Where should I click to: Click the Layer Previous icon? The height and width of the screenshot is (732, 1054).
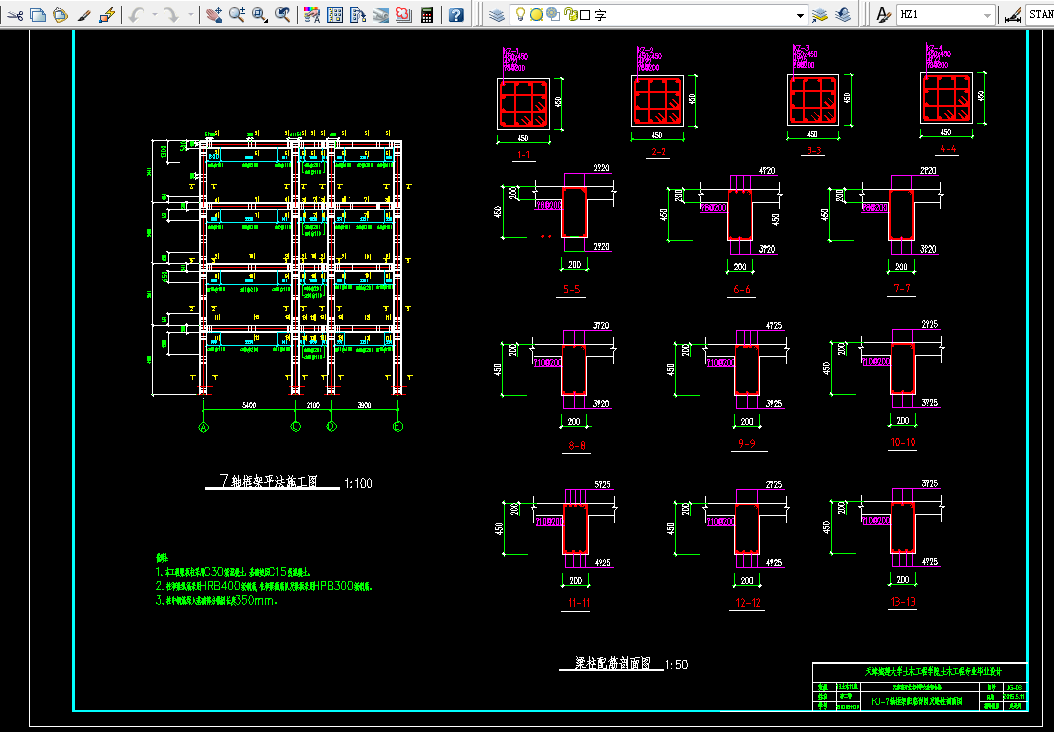pyautogui.click(x=842, y=14)
